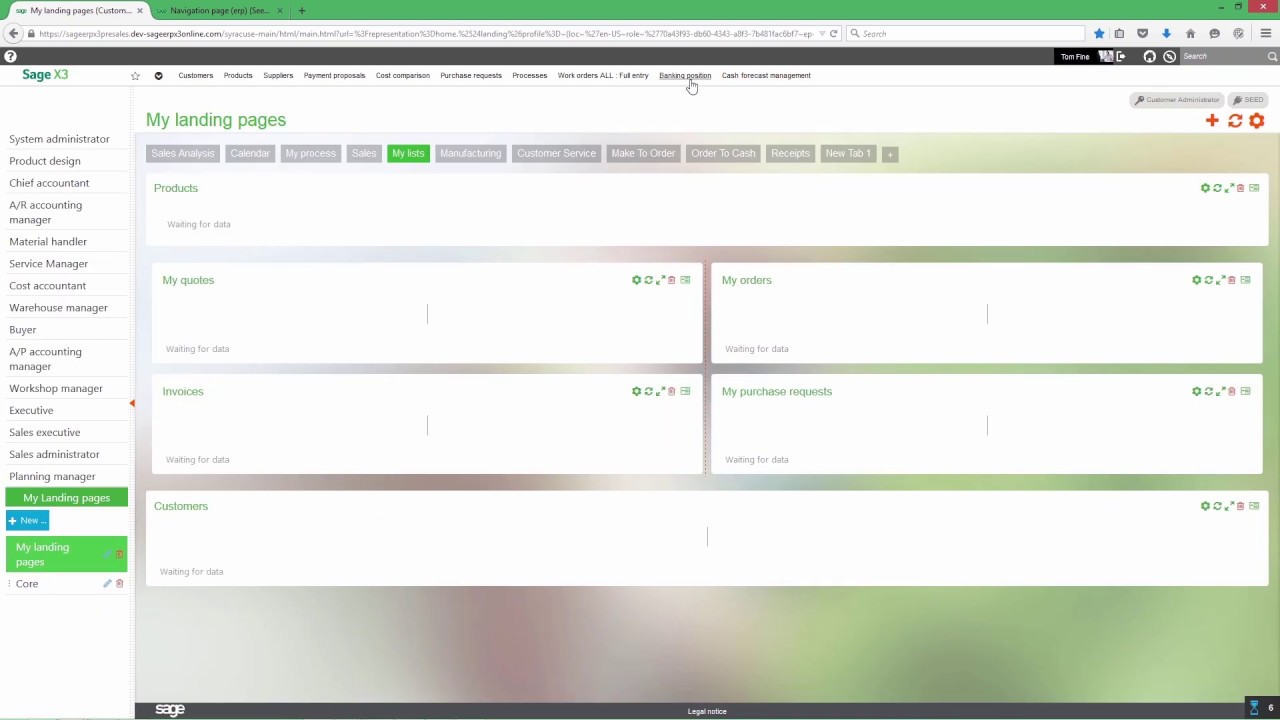Collapse the left sidebar red arrow
The width and height of the screenshot is (1280, 720).
131,403
